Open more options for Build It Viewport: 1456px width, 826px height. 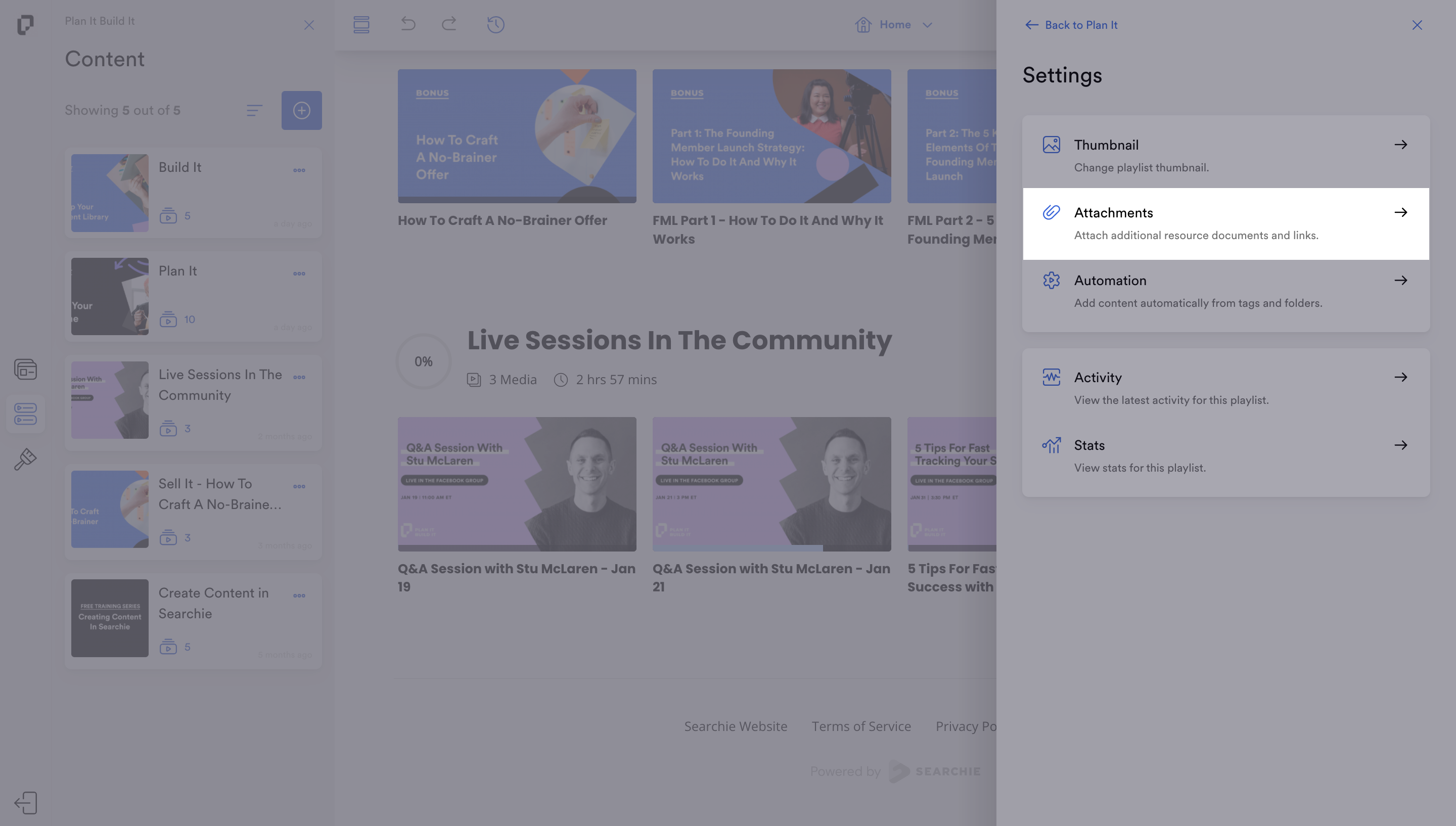(x=299, y=170)
